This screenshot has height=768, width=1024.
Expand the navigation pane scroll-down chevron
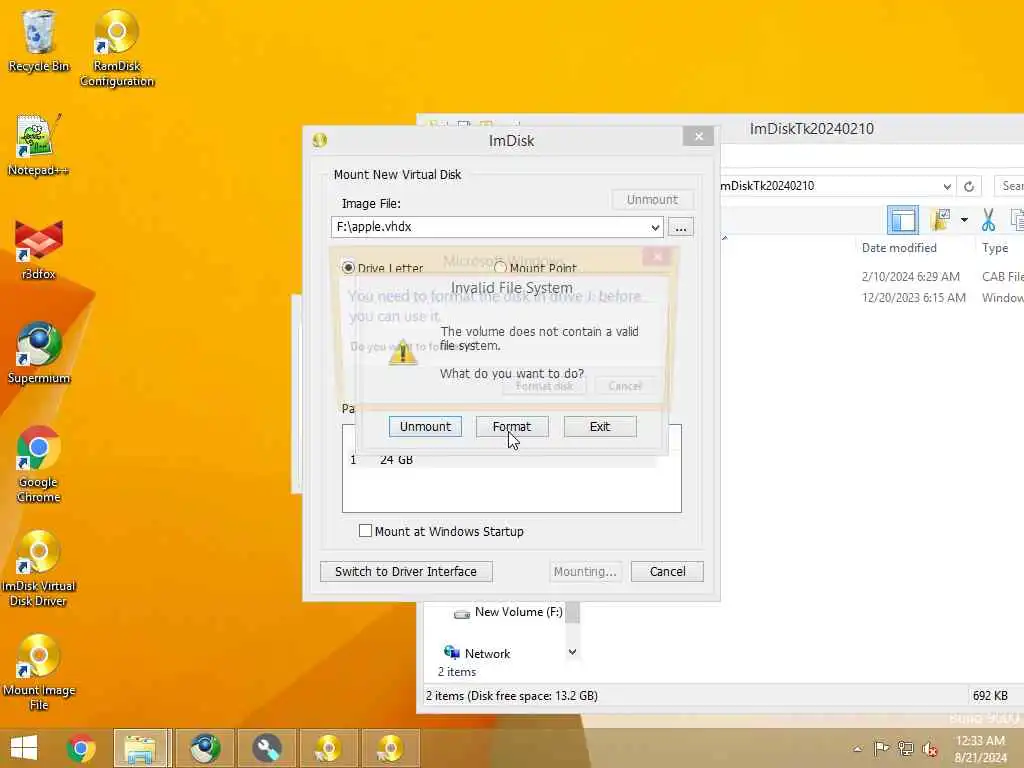pos(573,652)
